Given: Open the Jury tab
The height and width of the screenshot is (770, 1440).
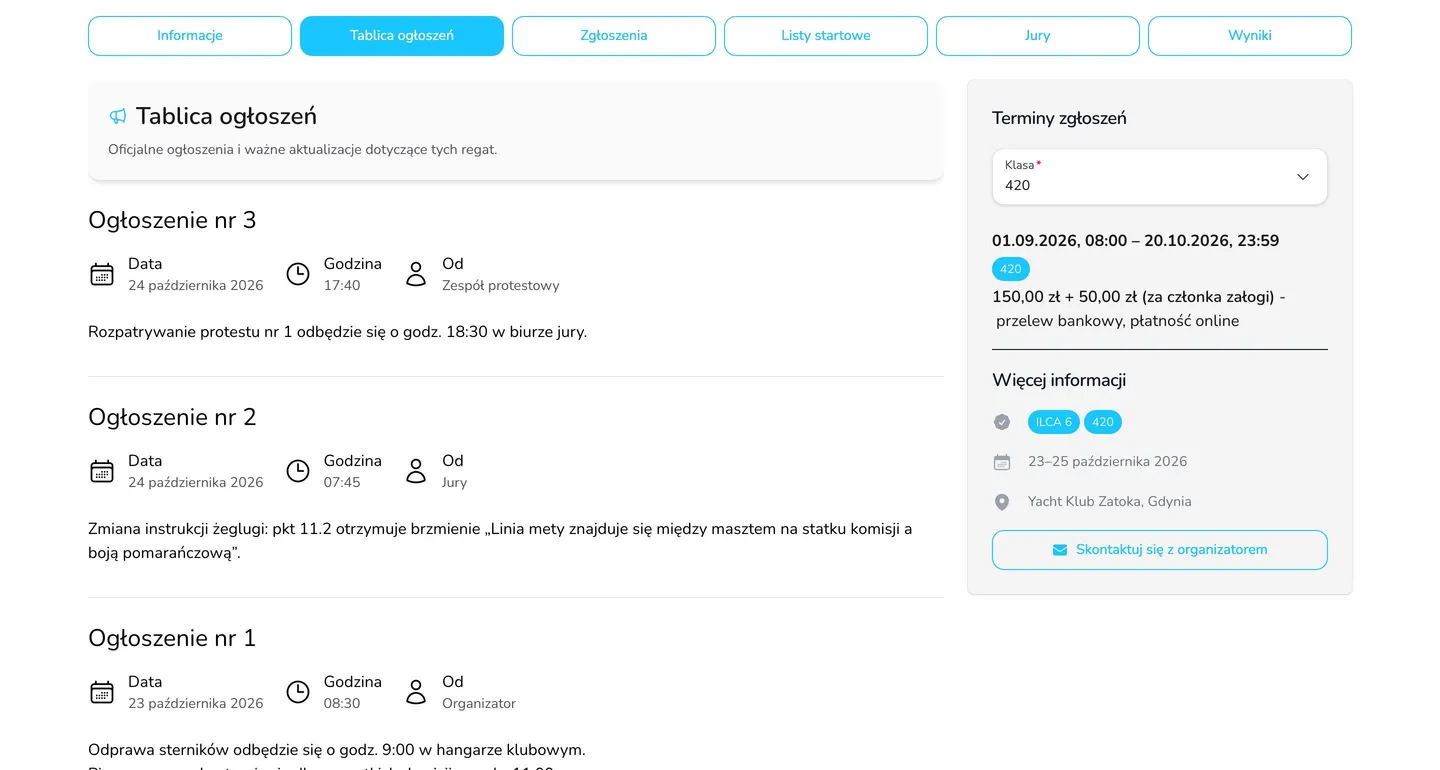Looking at the screenshot, I should (x=1038, y=36).
